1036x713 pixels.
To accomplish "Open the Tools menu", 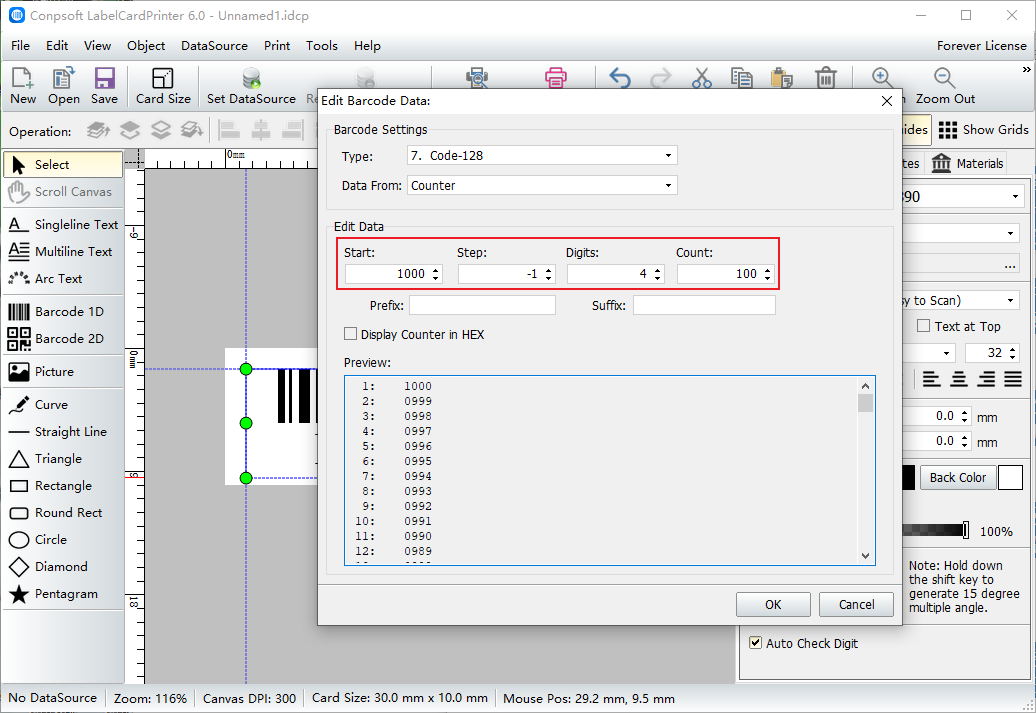I will [322, 46].
